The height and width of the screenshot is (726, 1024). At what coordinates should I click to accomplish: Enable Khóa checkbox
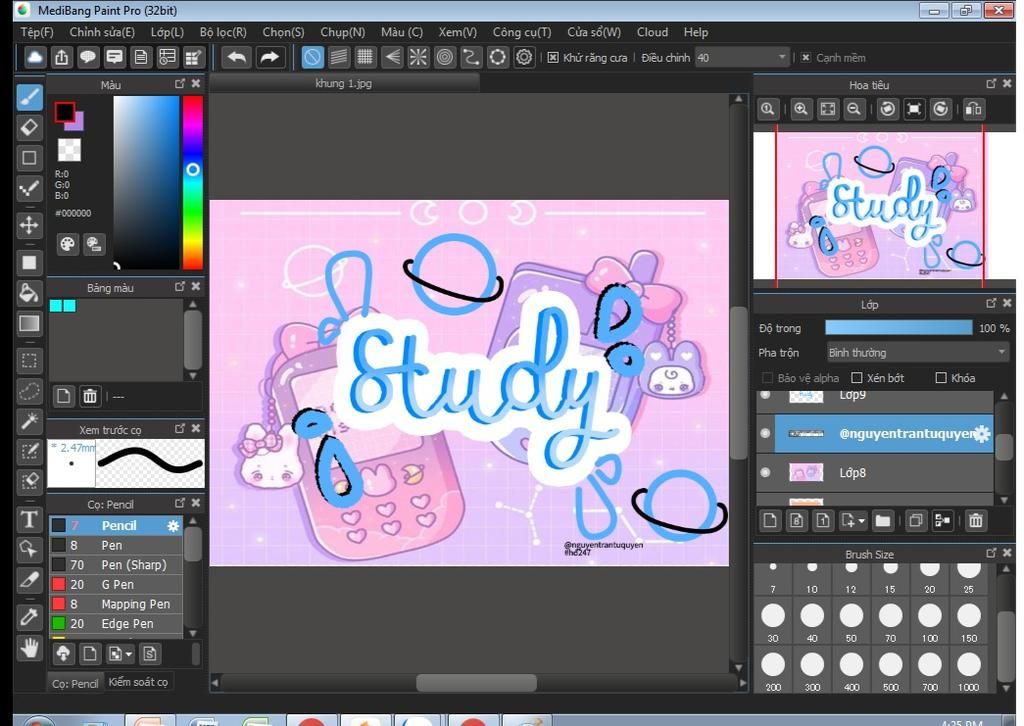pos(941,378)
